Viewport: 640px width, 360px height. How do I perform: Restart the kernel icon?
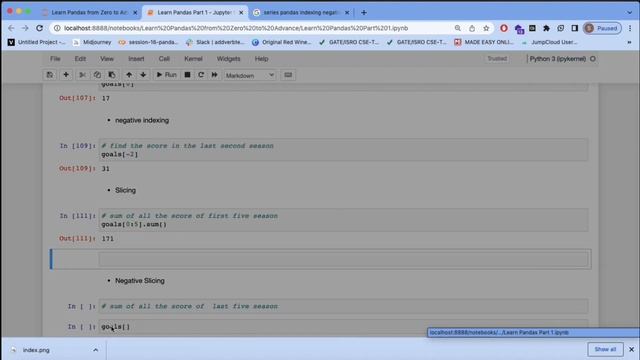pos(201,75)
